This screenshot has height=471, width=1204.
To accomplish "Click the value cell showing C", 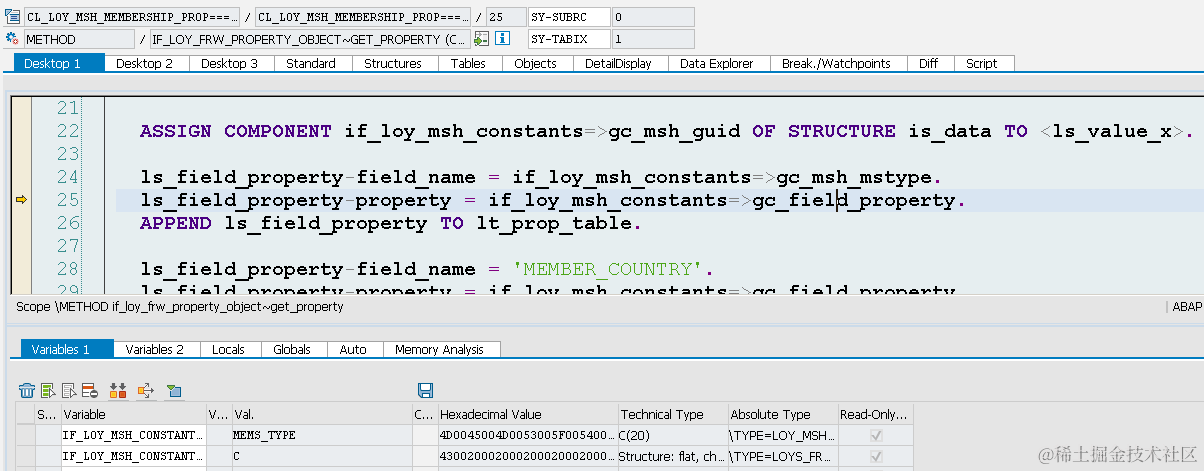I will 320,456.
